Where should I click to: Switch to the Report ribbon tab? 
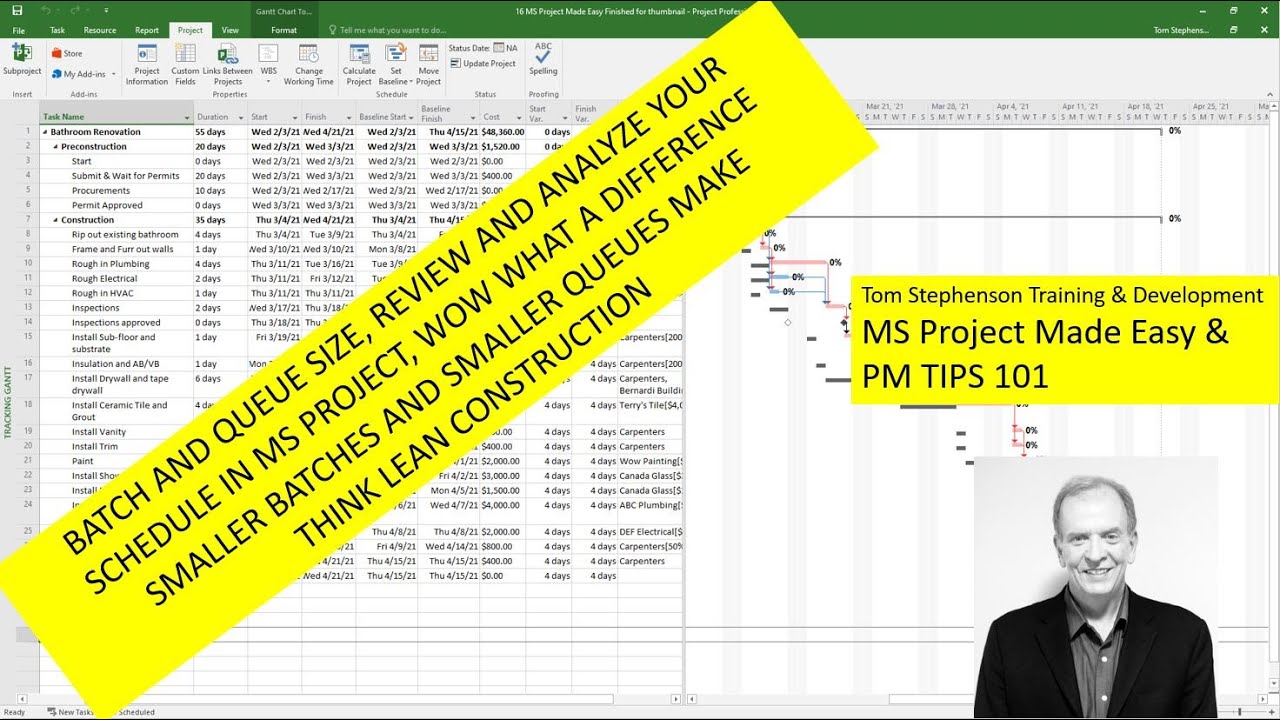(147, 30)
